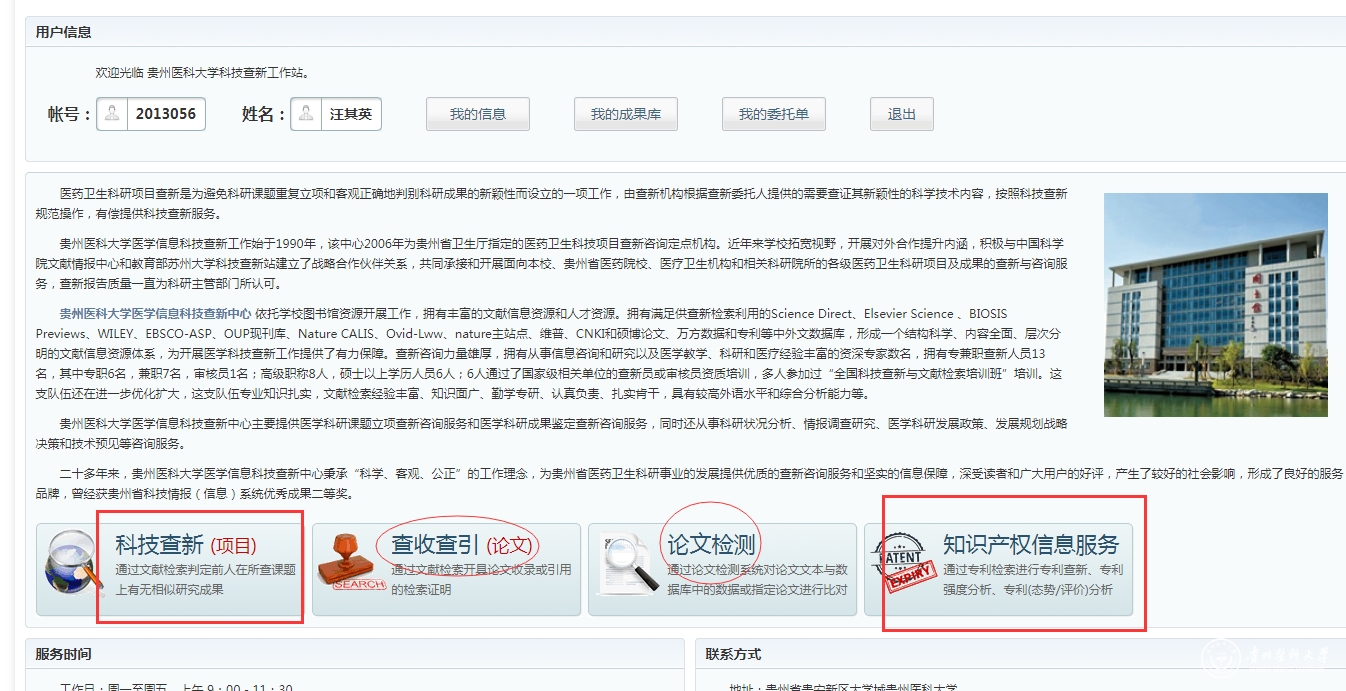Log out with the 退出 button
This screenshot has width=1346, height=691.
point(901,114)
